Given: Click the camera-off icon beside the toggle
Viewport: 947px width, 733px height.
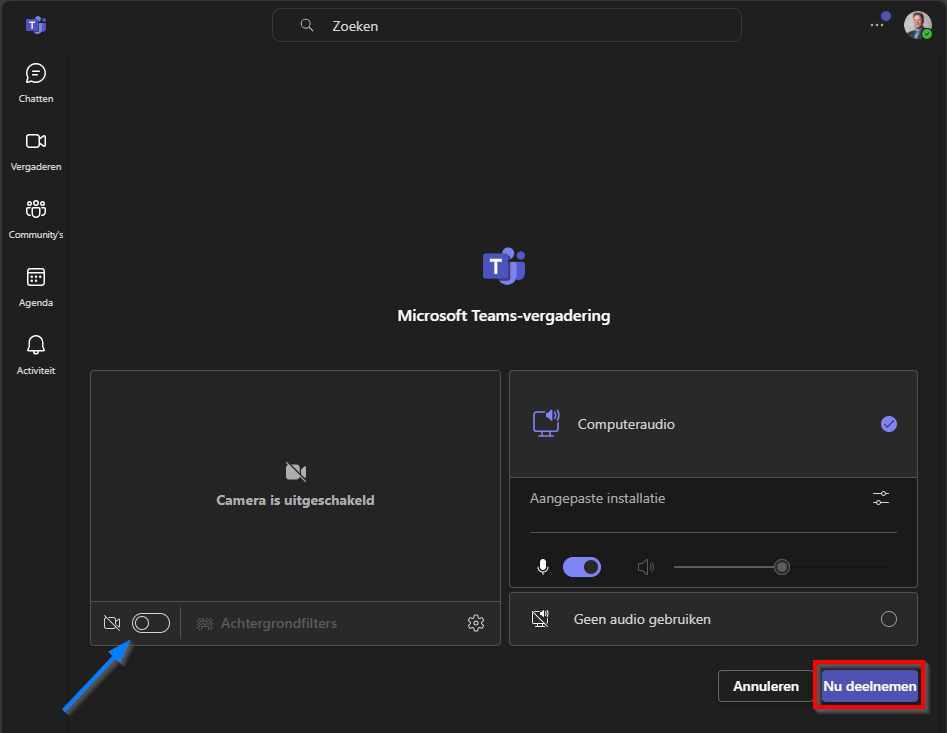Looking at the screenshot, I should (112, 623).
